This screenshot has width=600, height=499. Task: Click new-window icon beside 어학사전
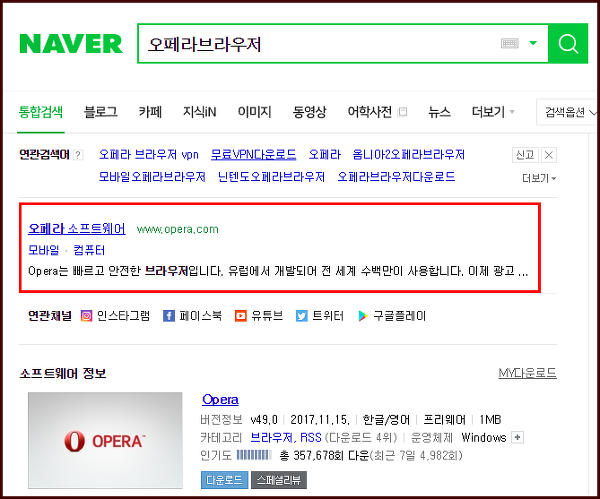click(402, 112)
